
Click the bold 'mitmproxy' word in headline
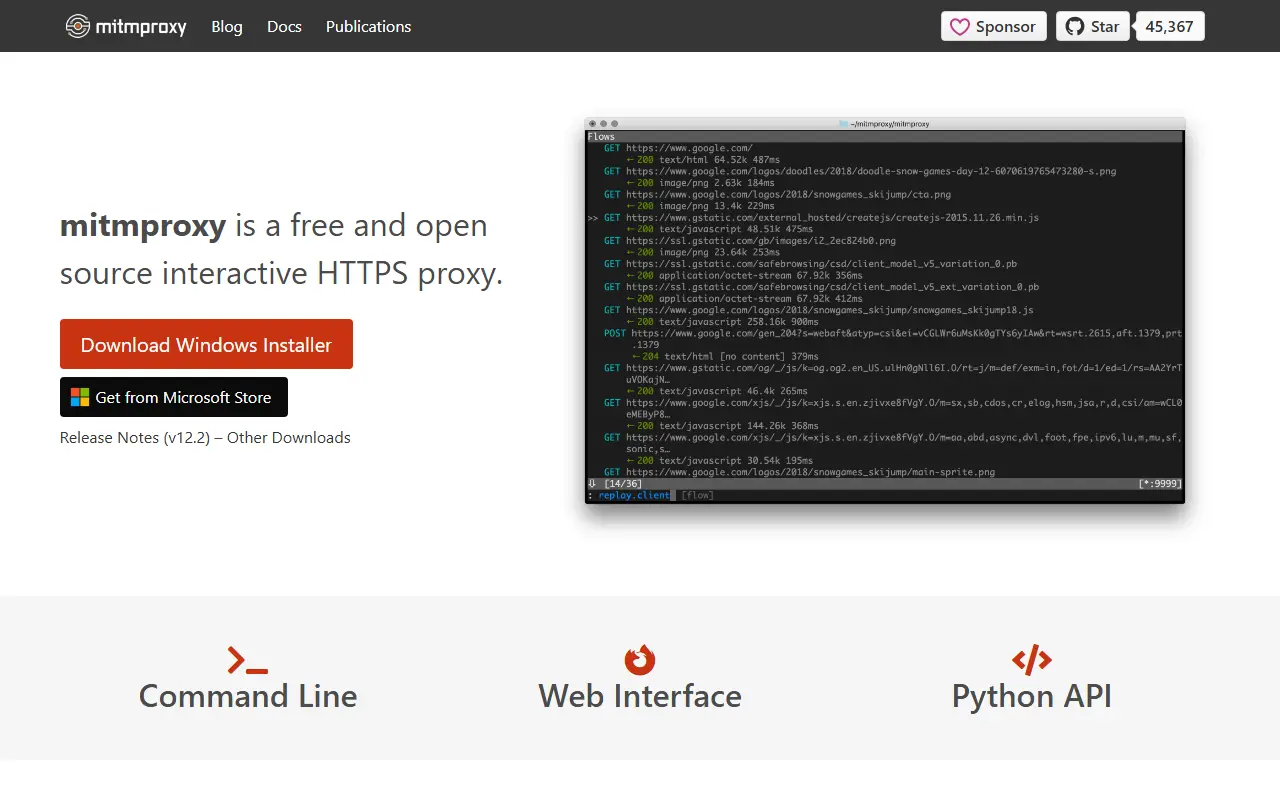[x=143, y=226]
